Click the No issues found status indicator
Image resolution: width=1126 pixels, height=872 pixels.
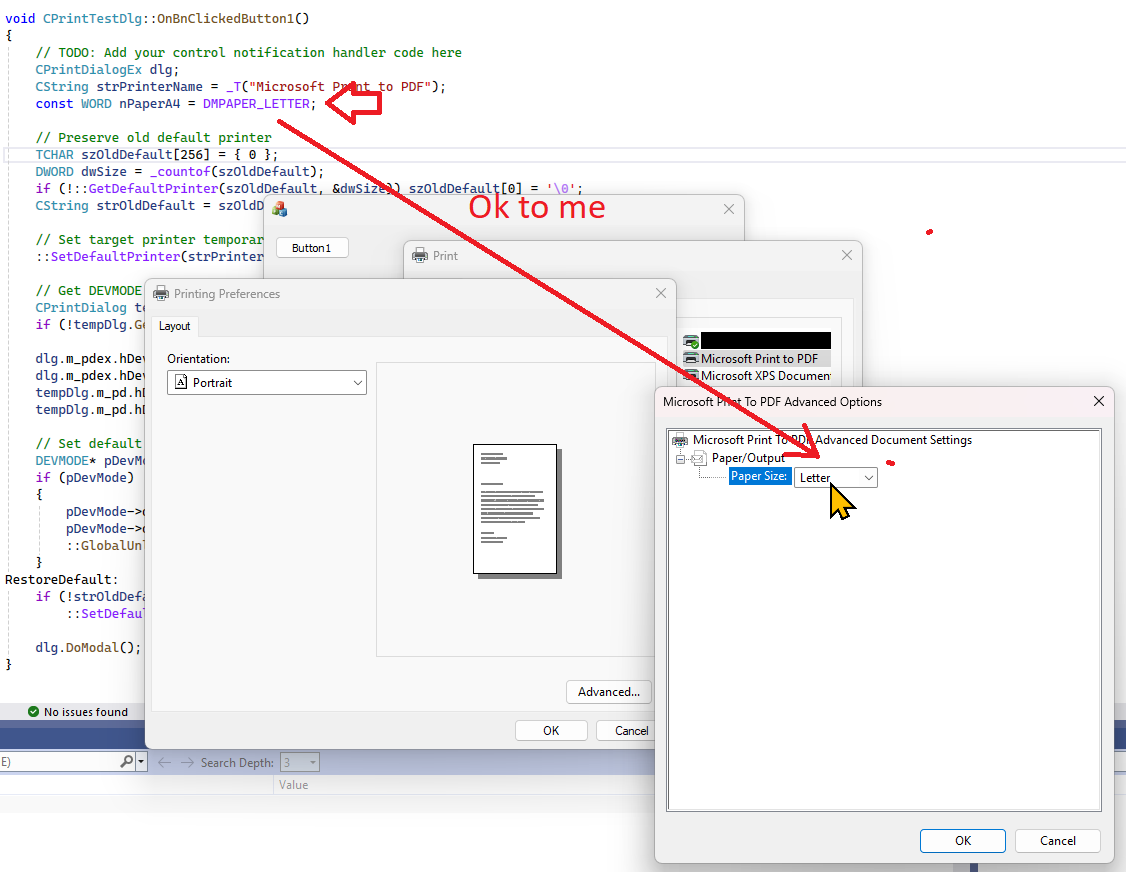pos(78,712)
